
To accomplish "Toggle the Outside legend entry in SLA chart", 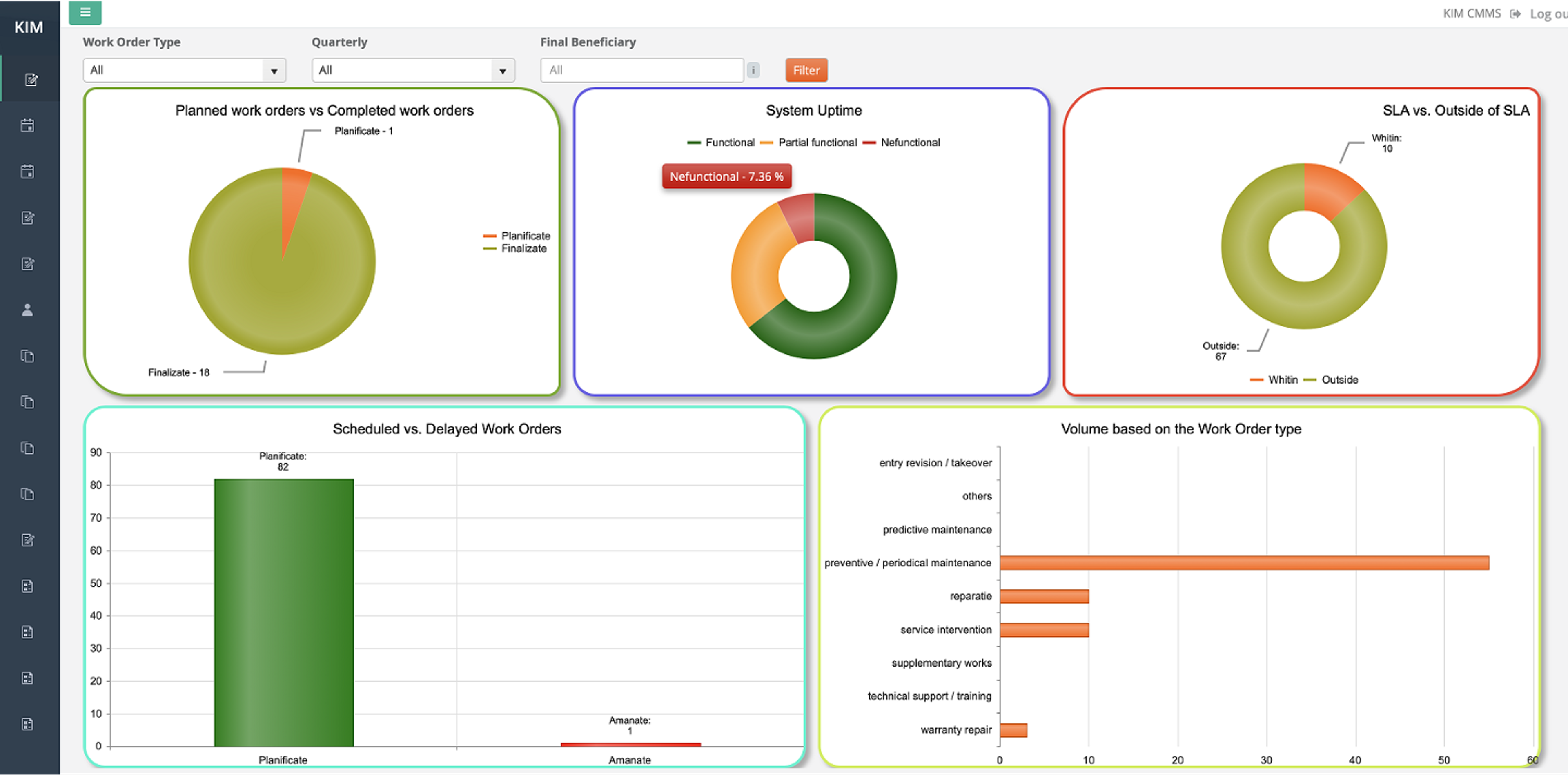I will click(1339, 379).
